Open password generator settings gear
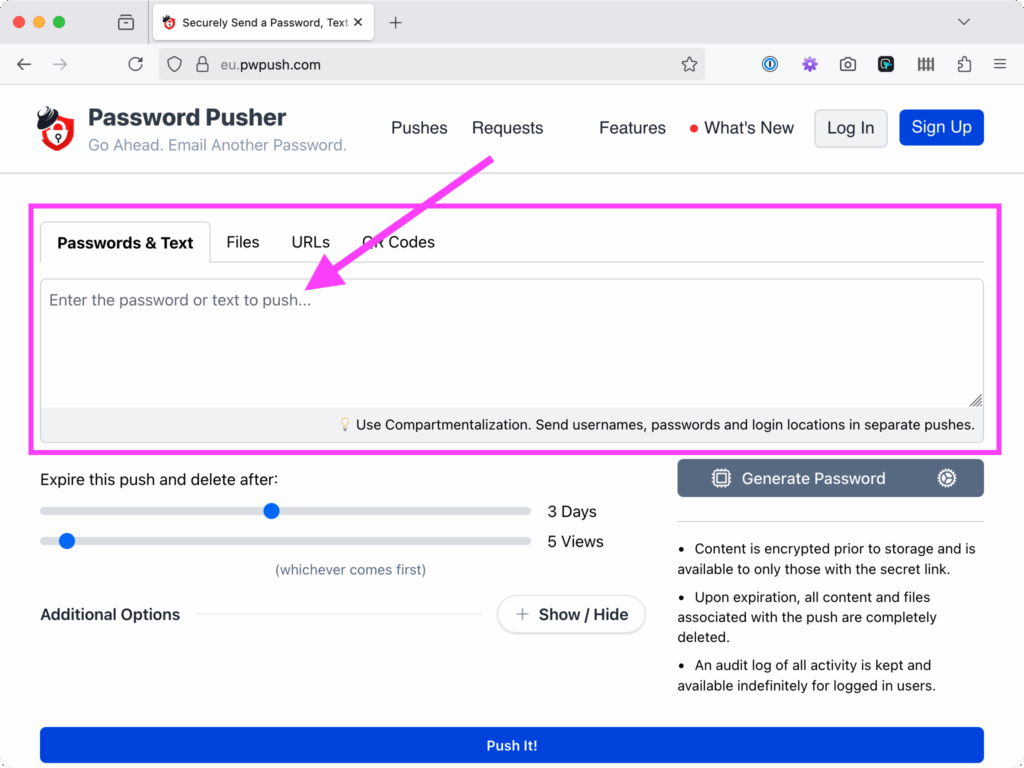Viewport: 1024px width, 768px height. click(x=946, y=478)
